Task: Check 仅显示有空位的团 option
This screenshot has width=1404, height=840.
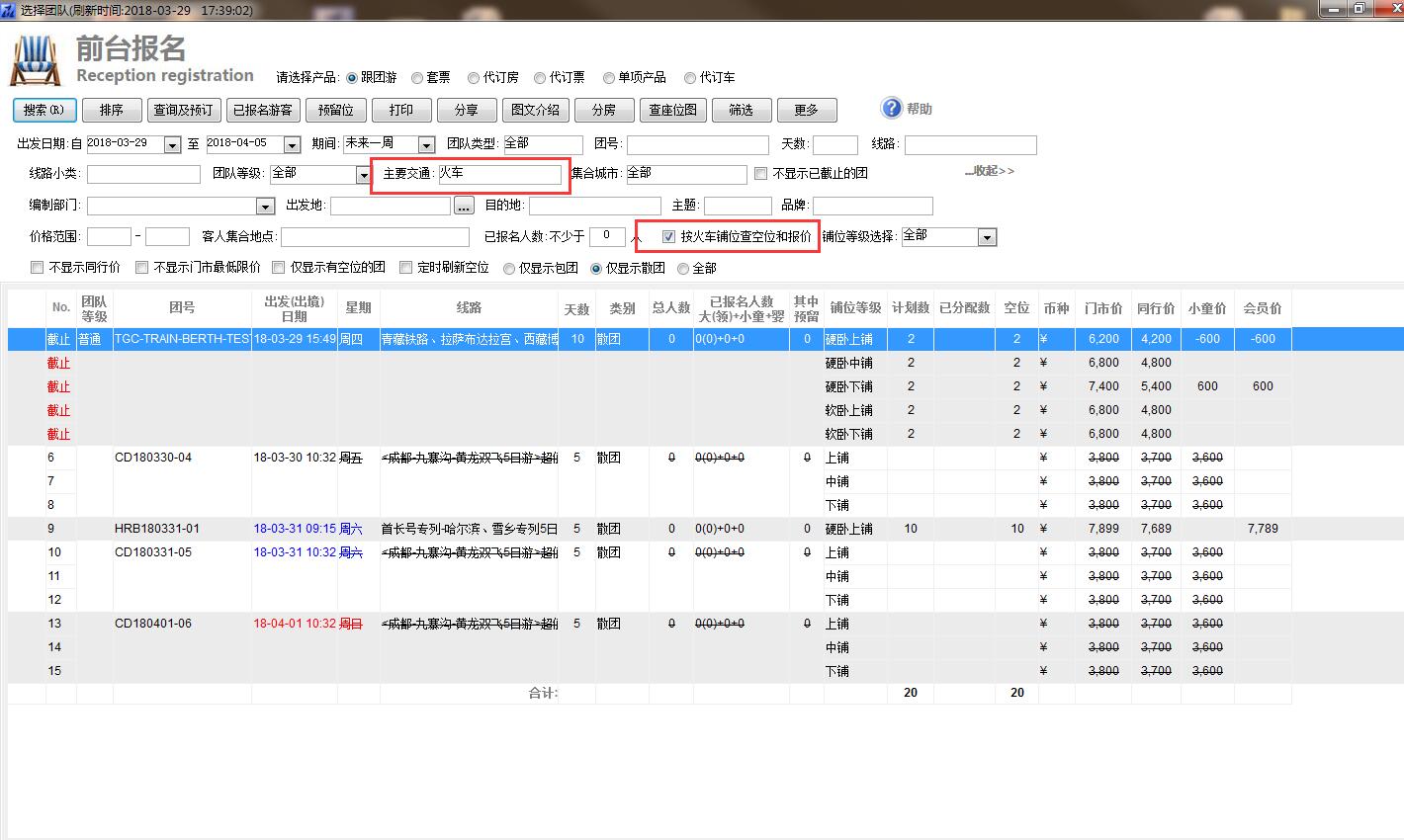Action: pyautogui.click(x=279, y=268)
